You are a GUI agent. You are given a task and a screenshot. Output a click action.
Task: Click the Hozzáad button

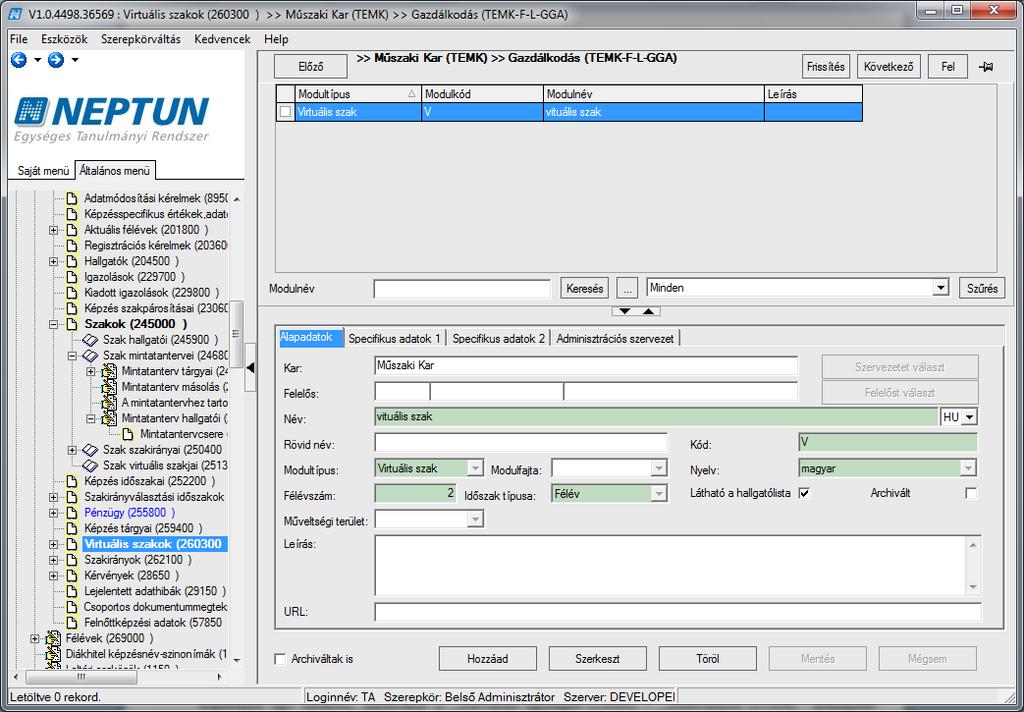(487, 659)
